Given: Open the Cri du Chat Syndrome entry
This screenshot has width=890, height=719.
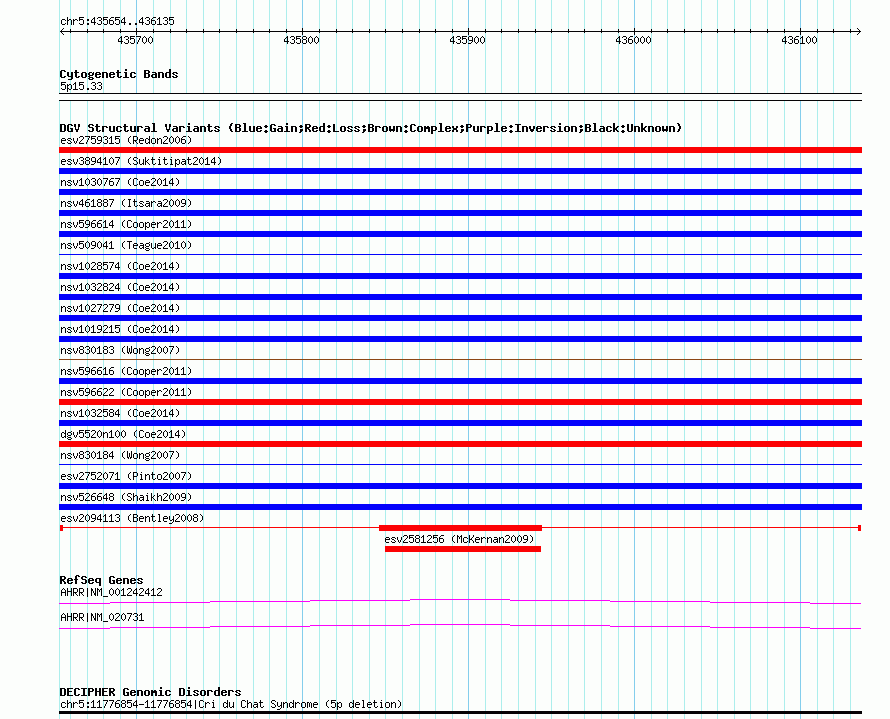Looking at the screenshot, I should coord(231,704).
